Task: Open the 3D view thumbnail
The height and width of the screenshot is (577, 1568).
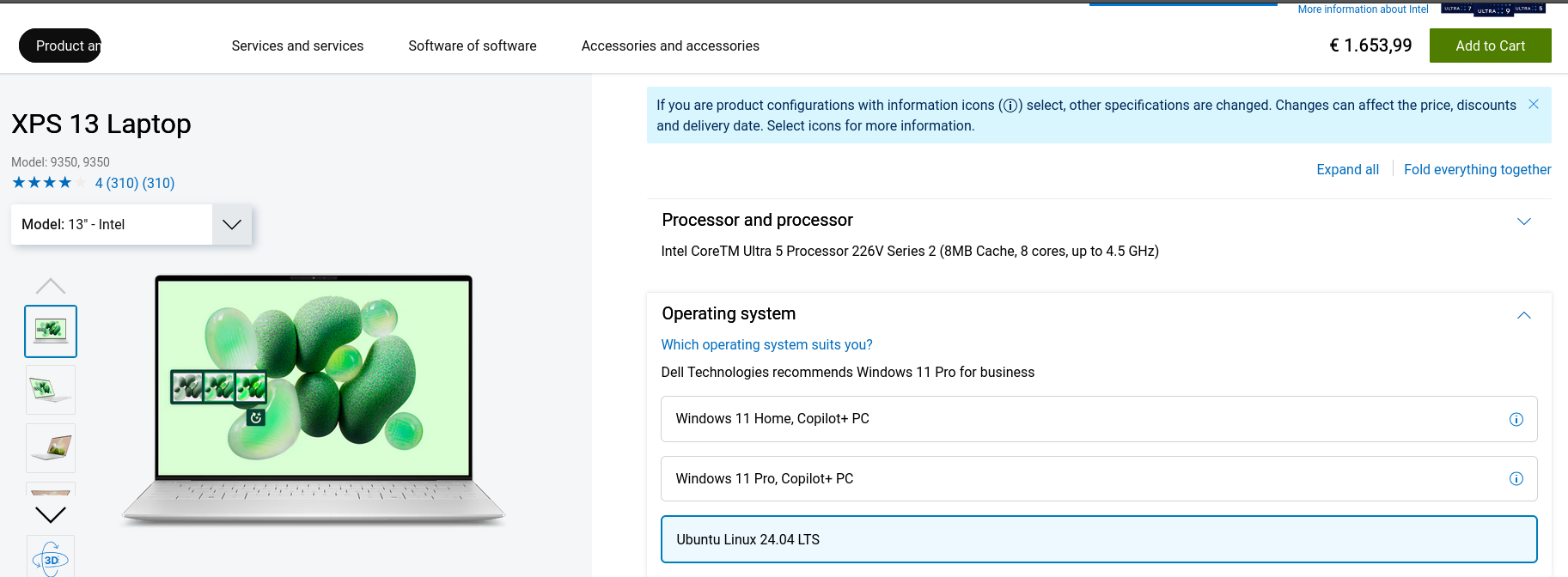Action: coord(51,556)
